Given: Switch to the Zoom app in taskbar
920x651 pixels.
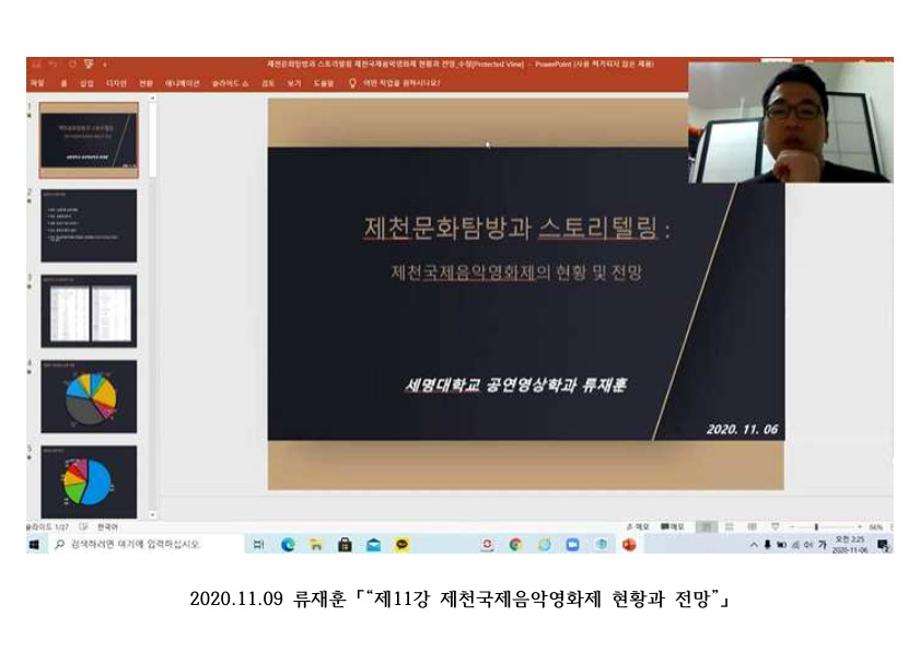Looking at the screenshot, I should pyautogui.click(x=574, y=545).
